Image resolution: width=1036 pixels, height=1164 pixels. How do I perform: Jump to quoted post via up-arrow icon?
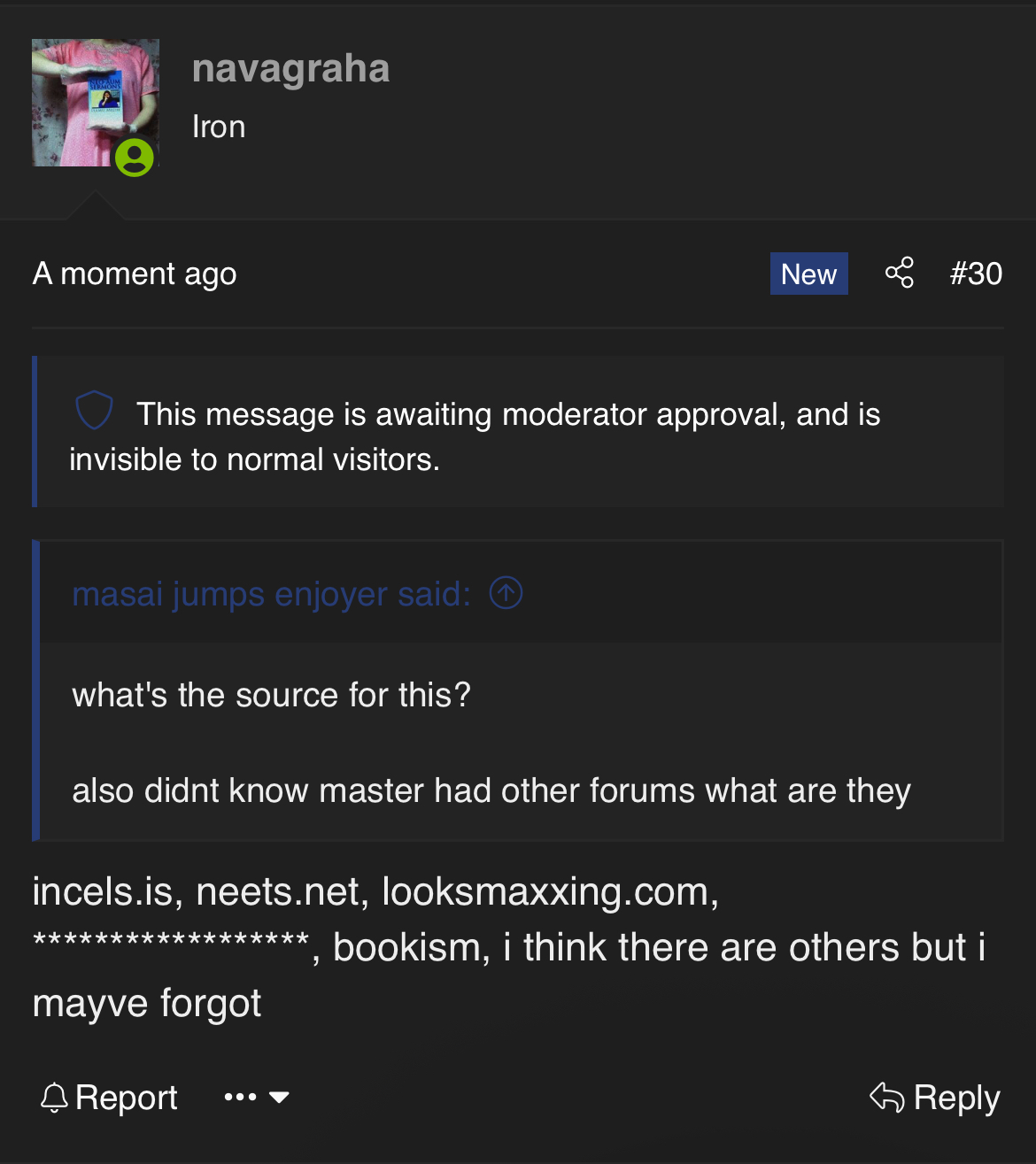506,593
